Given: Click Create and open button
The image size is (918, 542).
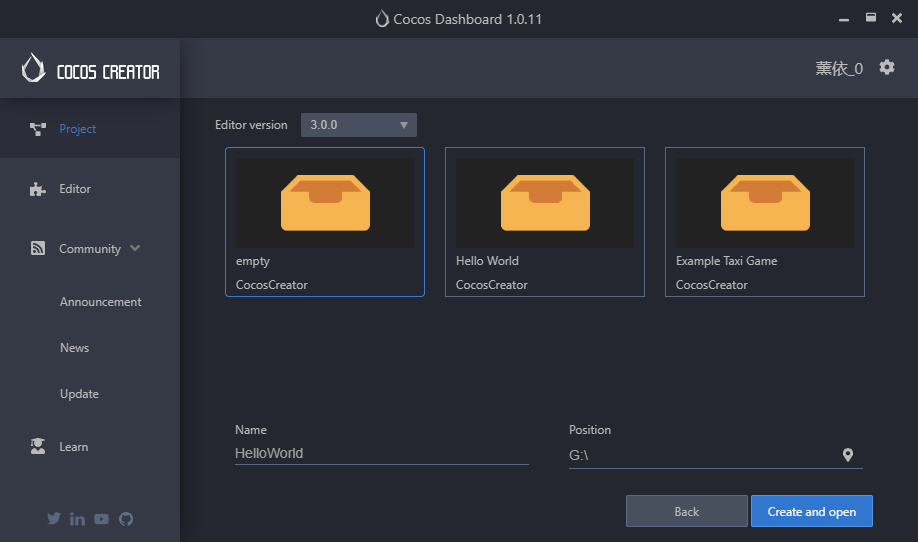Looking at the screenshot, I should (811, 511).
